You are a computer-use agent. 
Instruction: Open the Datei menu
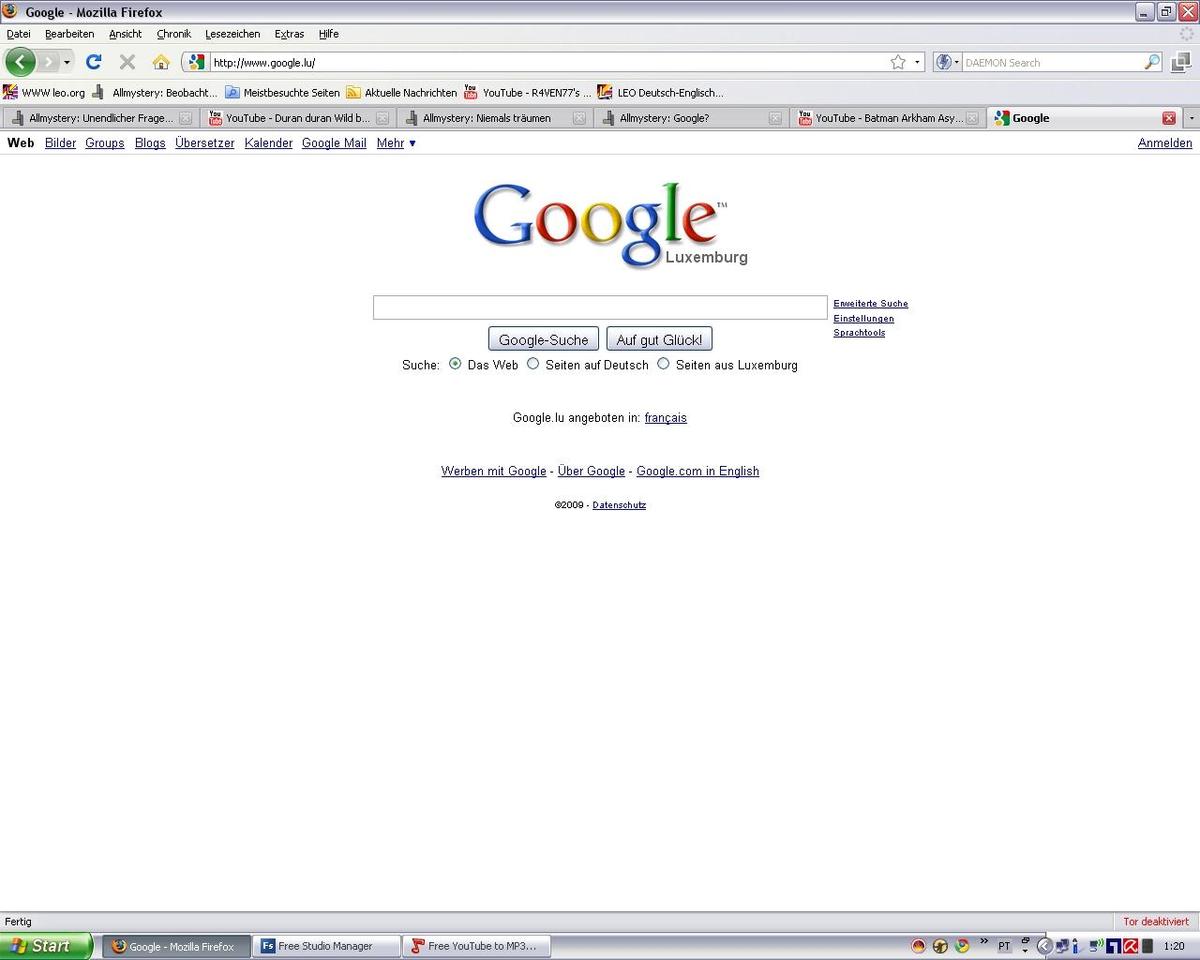point(18,34)
